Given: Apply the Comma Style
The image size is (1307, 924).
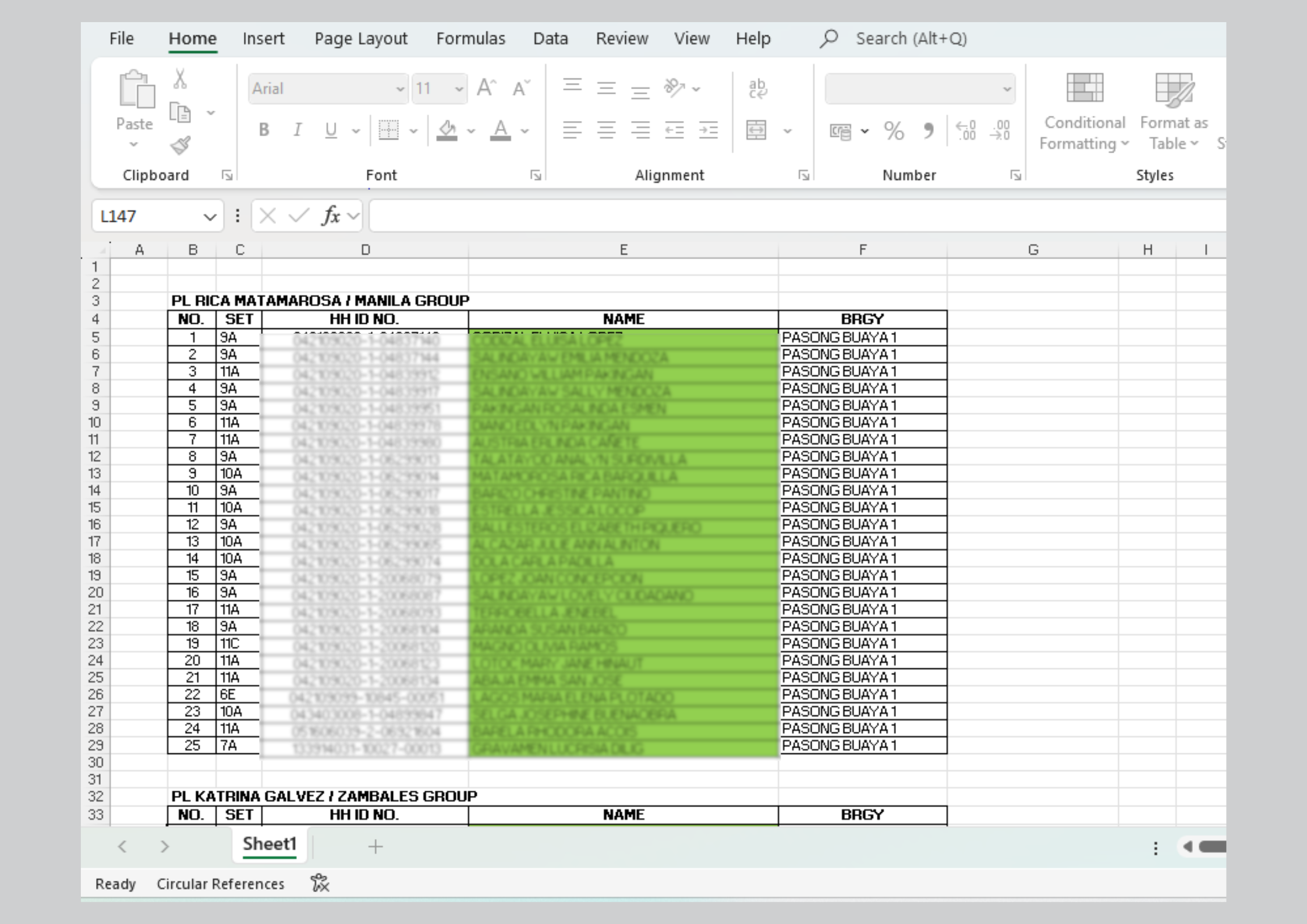Looking at the screenshot, I should [x=929, y=130].
